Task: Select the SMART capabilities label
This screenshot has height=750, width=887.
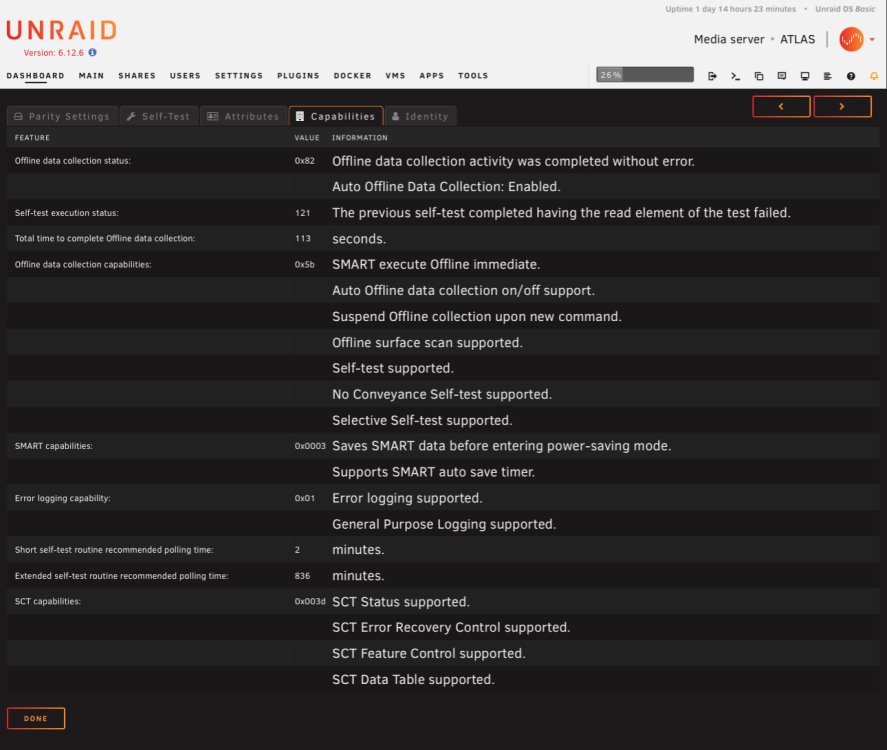Action: pyautogui.click(x=54, y=446)
